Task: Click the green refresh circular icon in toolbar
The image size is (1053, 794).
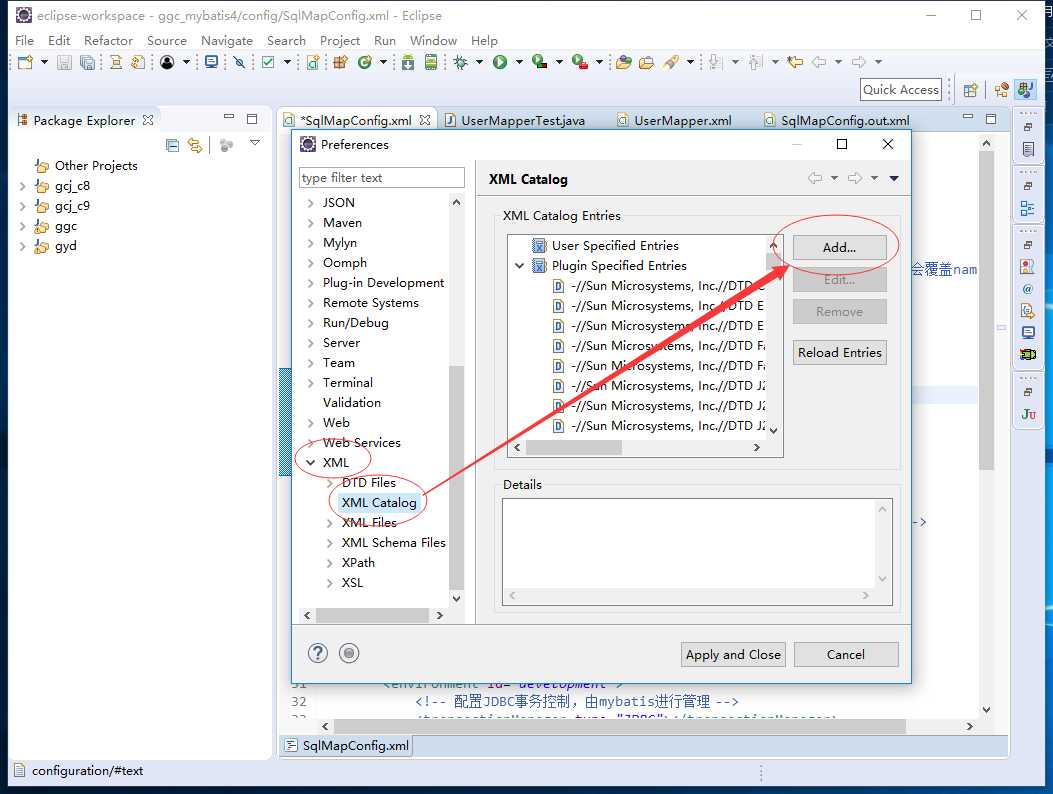Action: point(365,62)
